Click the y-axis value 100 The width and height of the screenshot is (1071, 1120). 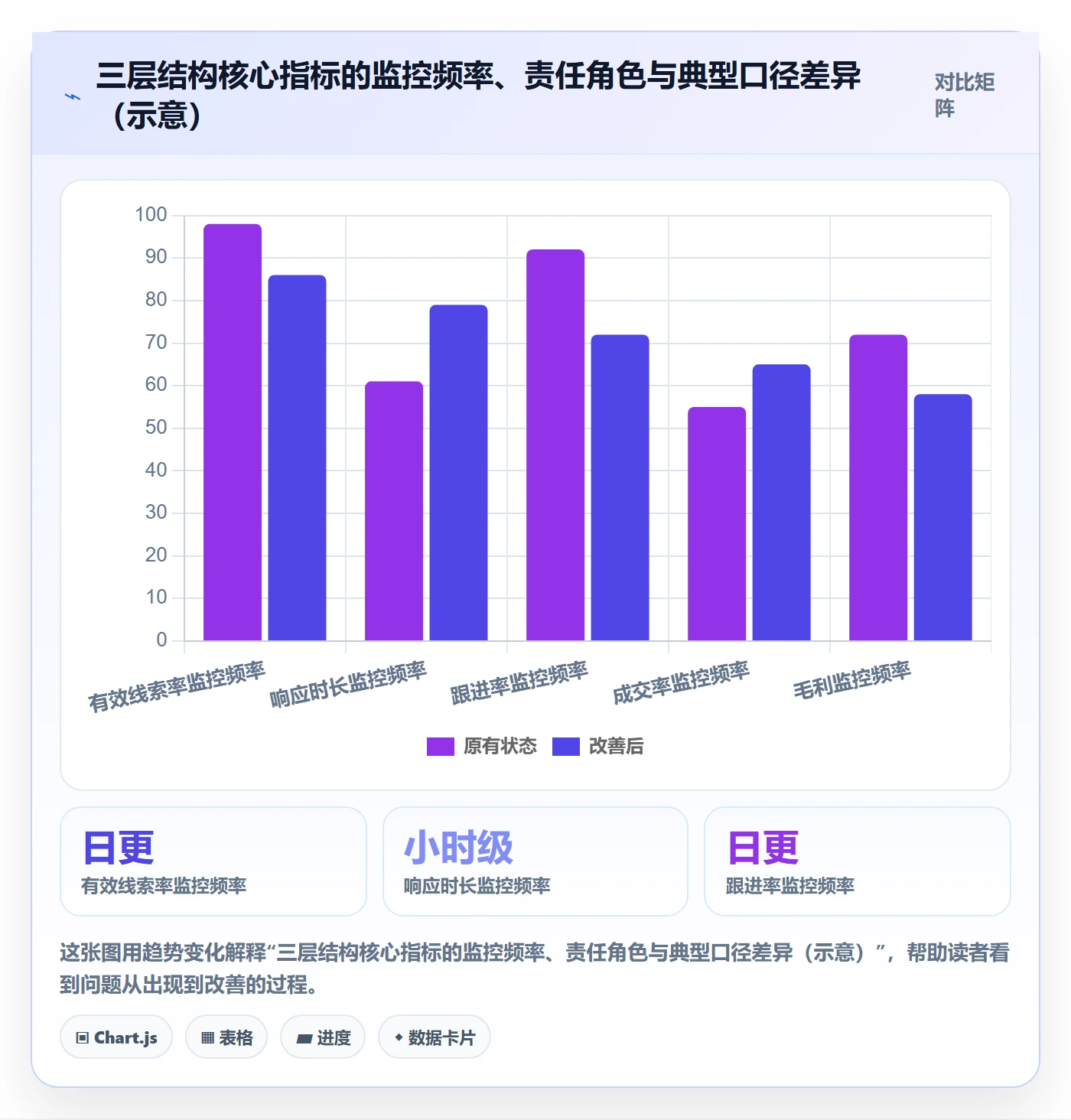click(x=151, y=215)
